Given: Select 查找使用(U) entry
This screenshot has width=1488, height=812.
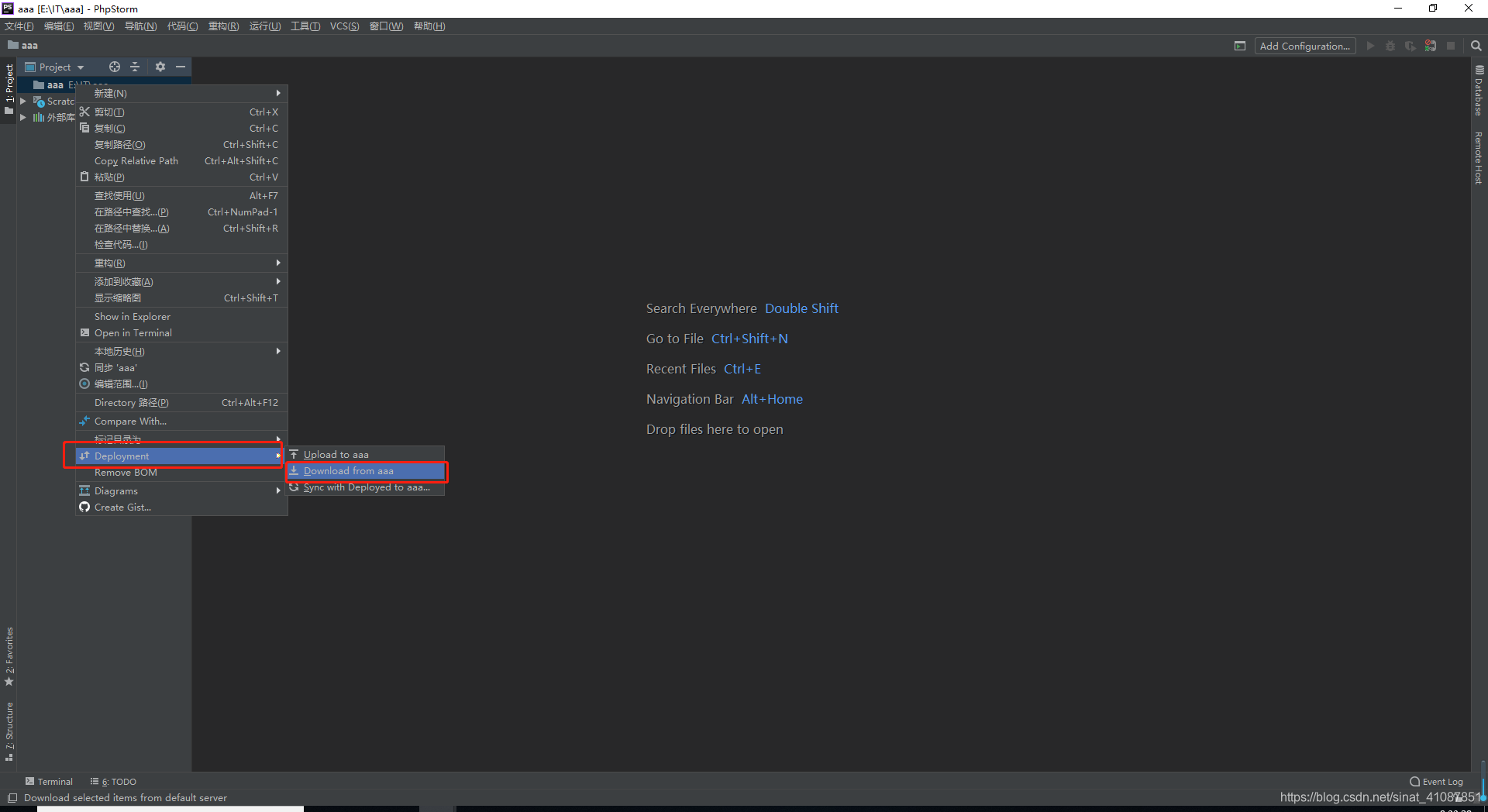Looking at the screenshot, I should [x=181, y=196].
